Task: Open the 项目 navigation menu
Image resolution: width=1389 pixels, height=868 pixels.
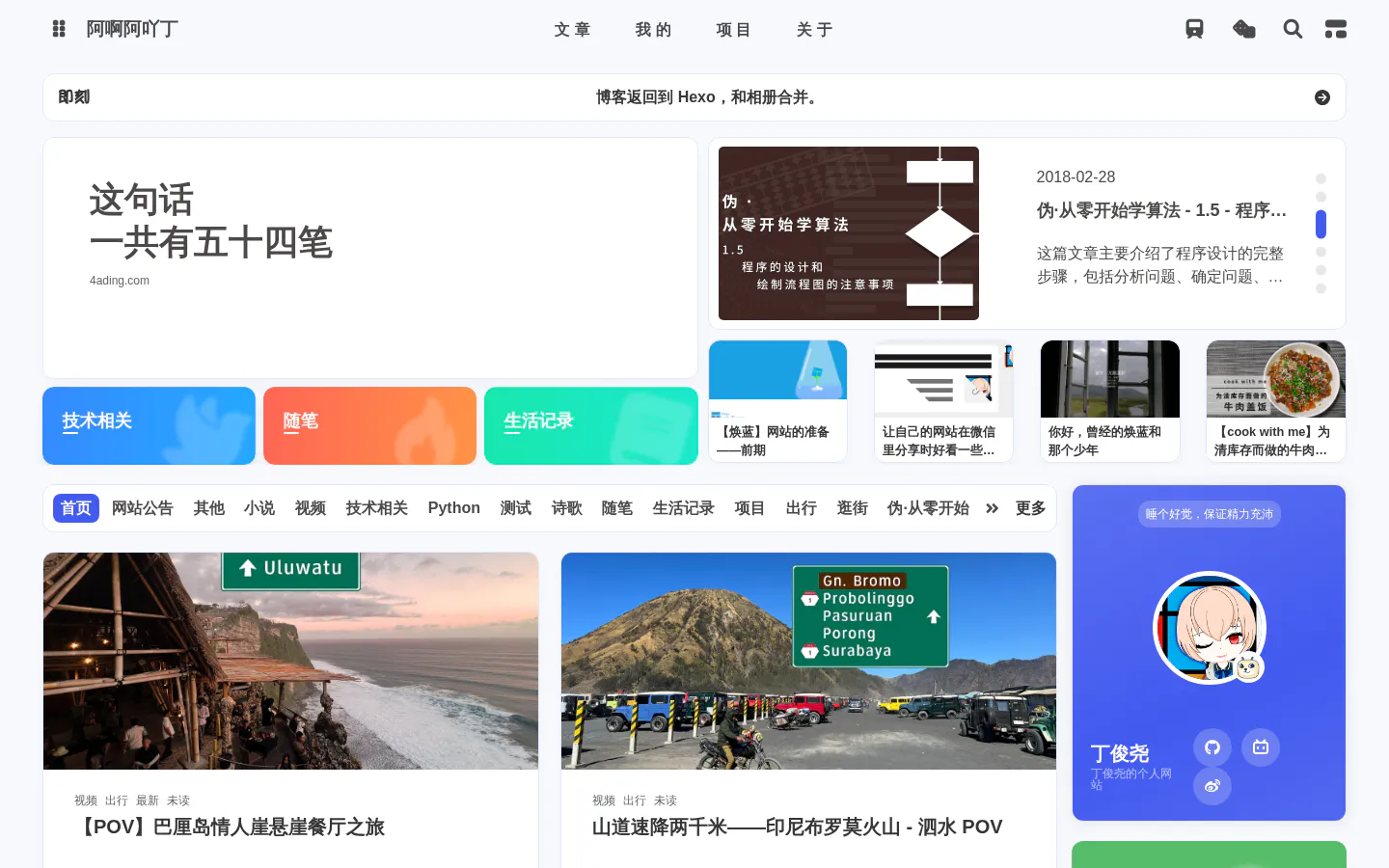Action: click(734, 30)
